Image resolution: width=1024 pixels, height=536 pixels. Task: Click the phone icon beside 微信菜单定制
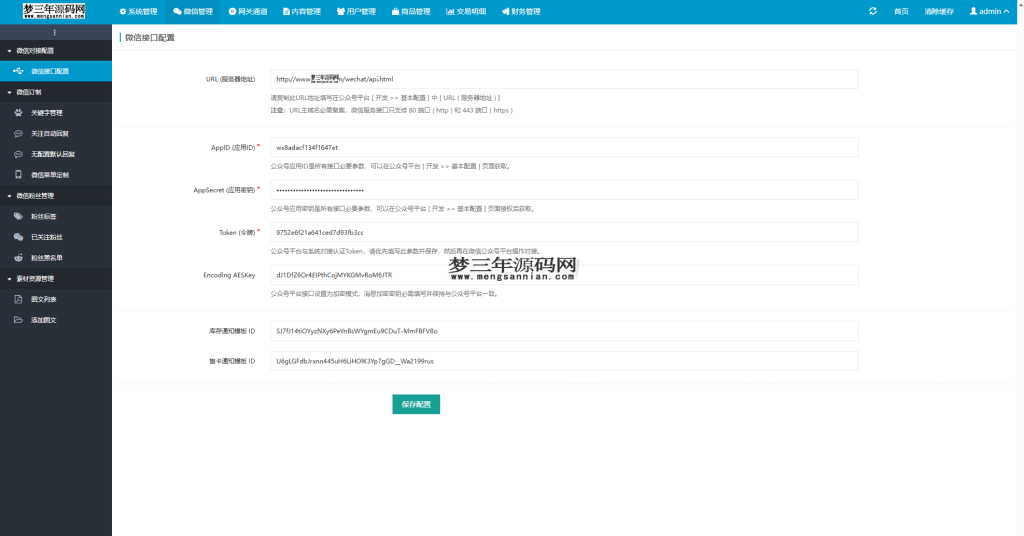18,174
